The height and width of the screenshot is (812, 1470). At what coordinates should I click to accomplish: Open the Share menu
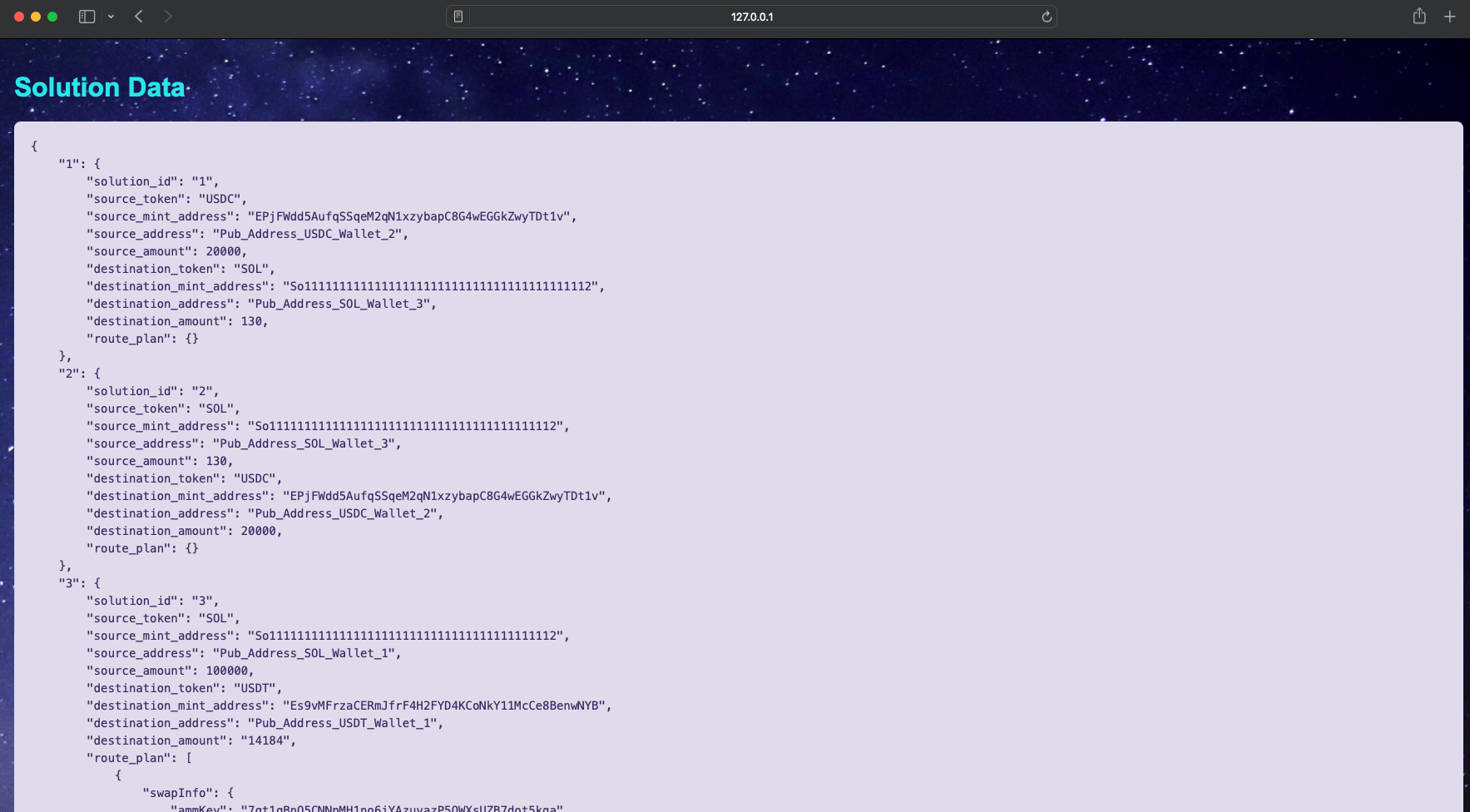[1419, 17]
